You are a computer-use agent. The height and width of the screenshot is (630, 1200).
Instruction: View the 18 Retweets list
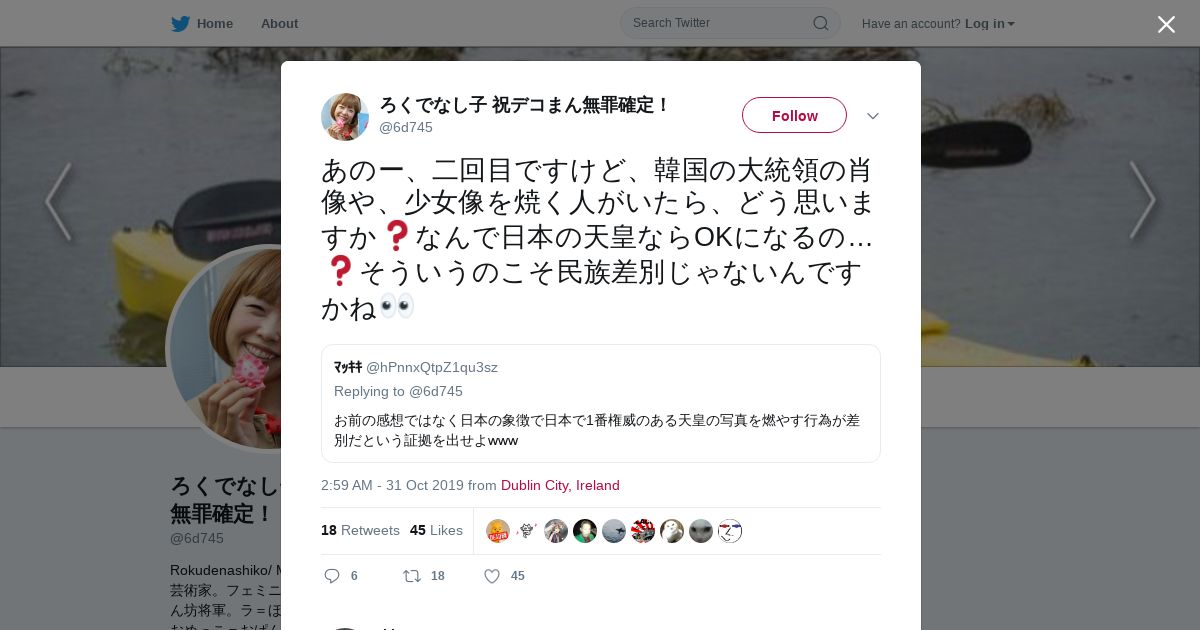click(360, 530)
